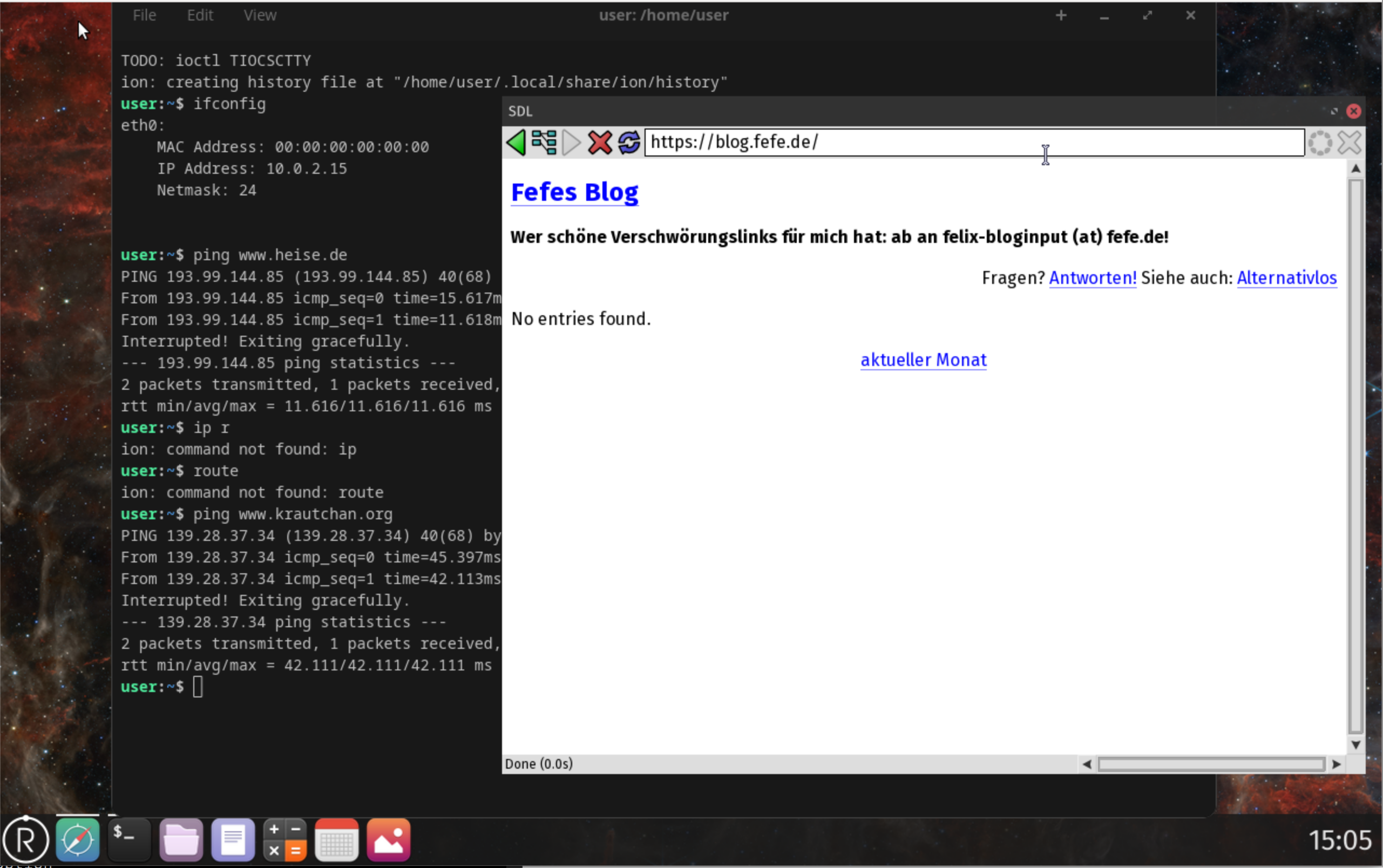1383x868 pixels.
Task: Open the calendar icon in taskbar
Action: pyautogui.click(x=336, y=840)
